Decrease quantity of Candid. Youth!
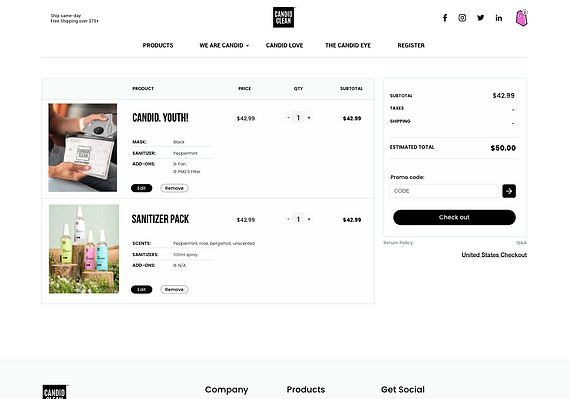The image size is (569, 399). 288,118
